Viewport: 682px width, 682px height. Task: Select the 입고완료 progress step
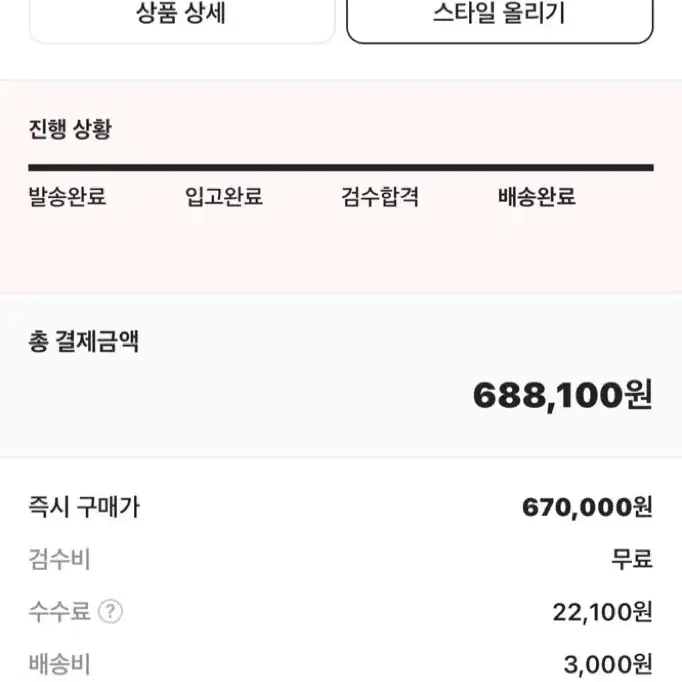[224, 197]
